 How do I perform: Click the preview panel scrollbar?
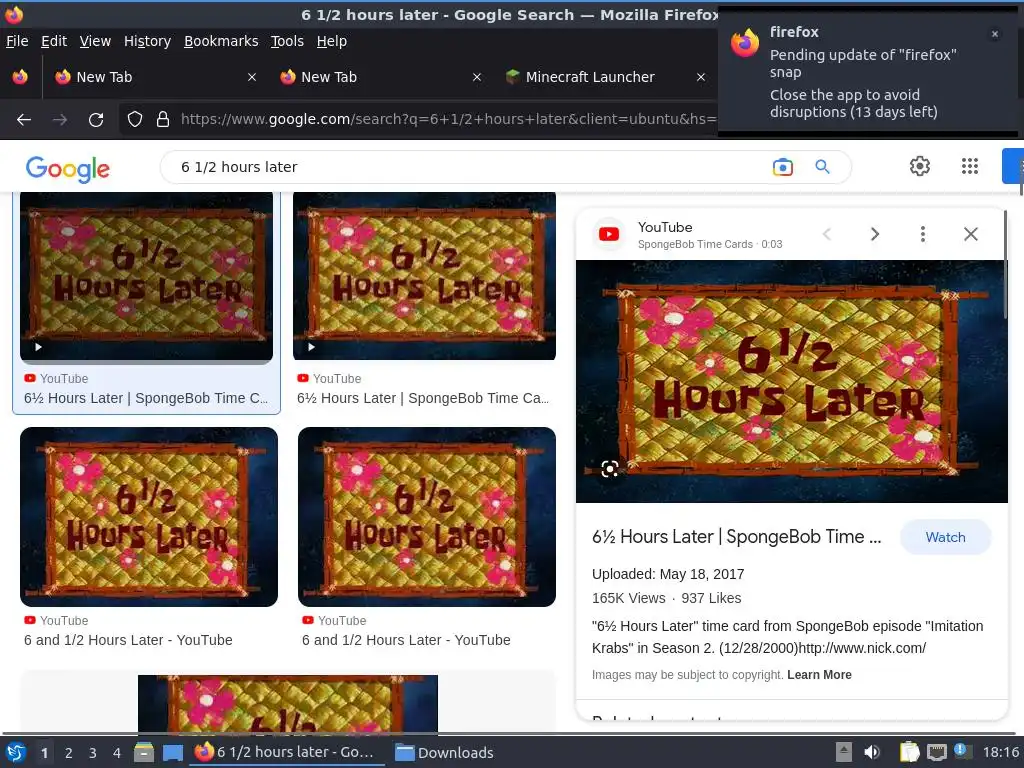click(1006, 264)
